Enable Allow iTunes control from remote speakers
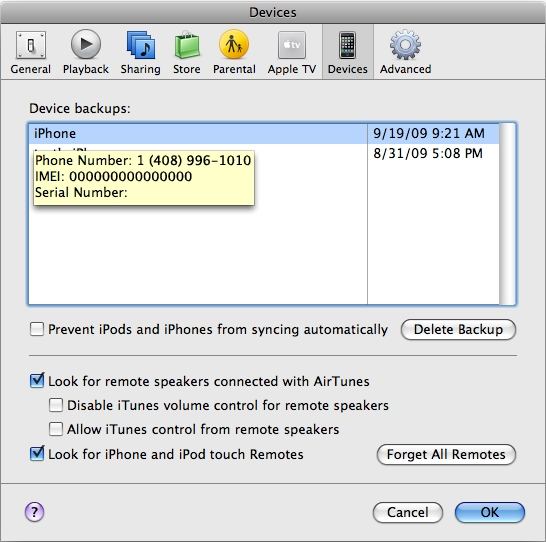 56,429
